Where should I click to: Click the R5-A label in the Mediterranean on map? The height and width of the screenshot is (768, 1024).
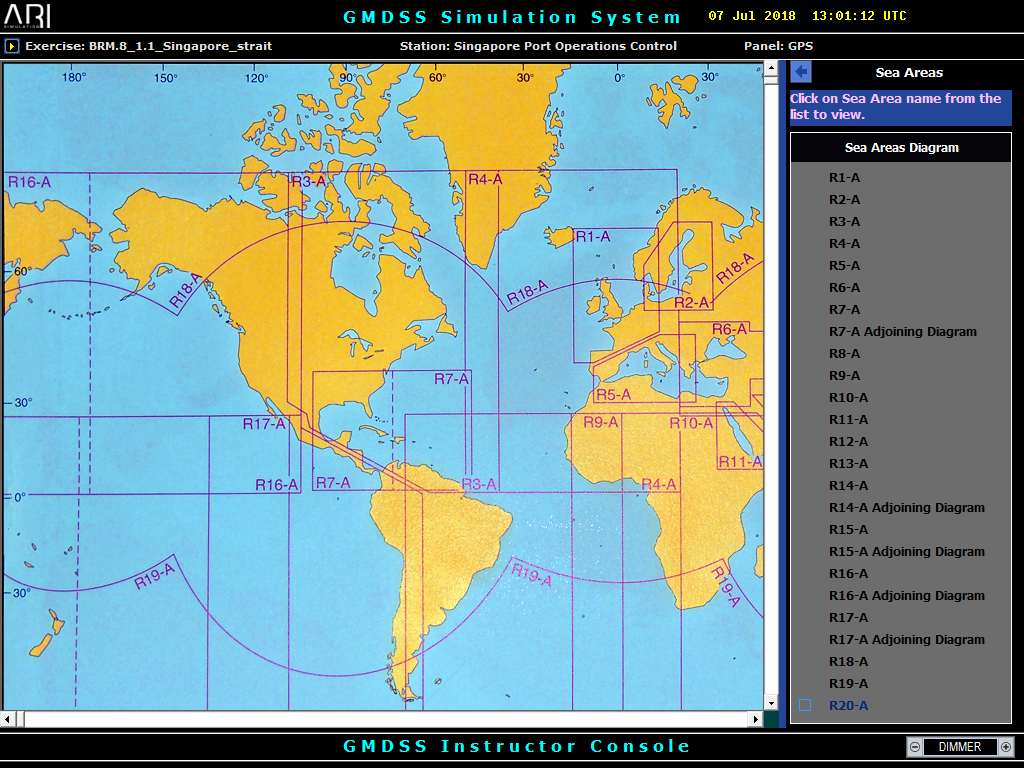click(x=613, y=394)
